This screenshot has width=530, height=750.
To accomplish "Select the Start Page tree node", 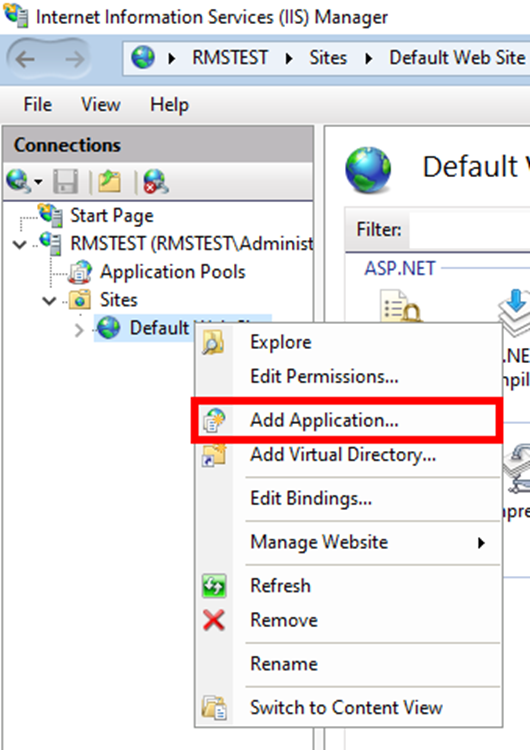I will (111, 215).
